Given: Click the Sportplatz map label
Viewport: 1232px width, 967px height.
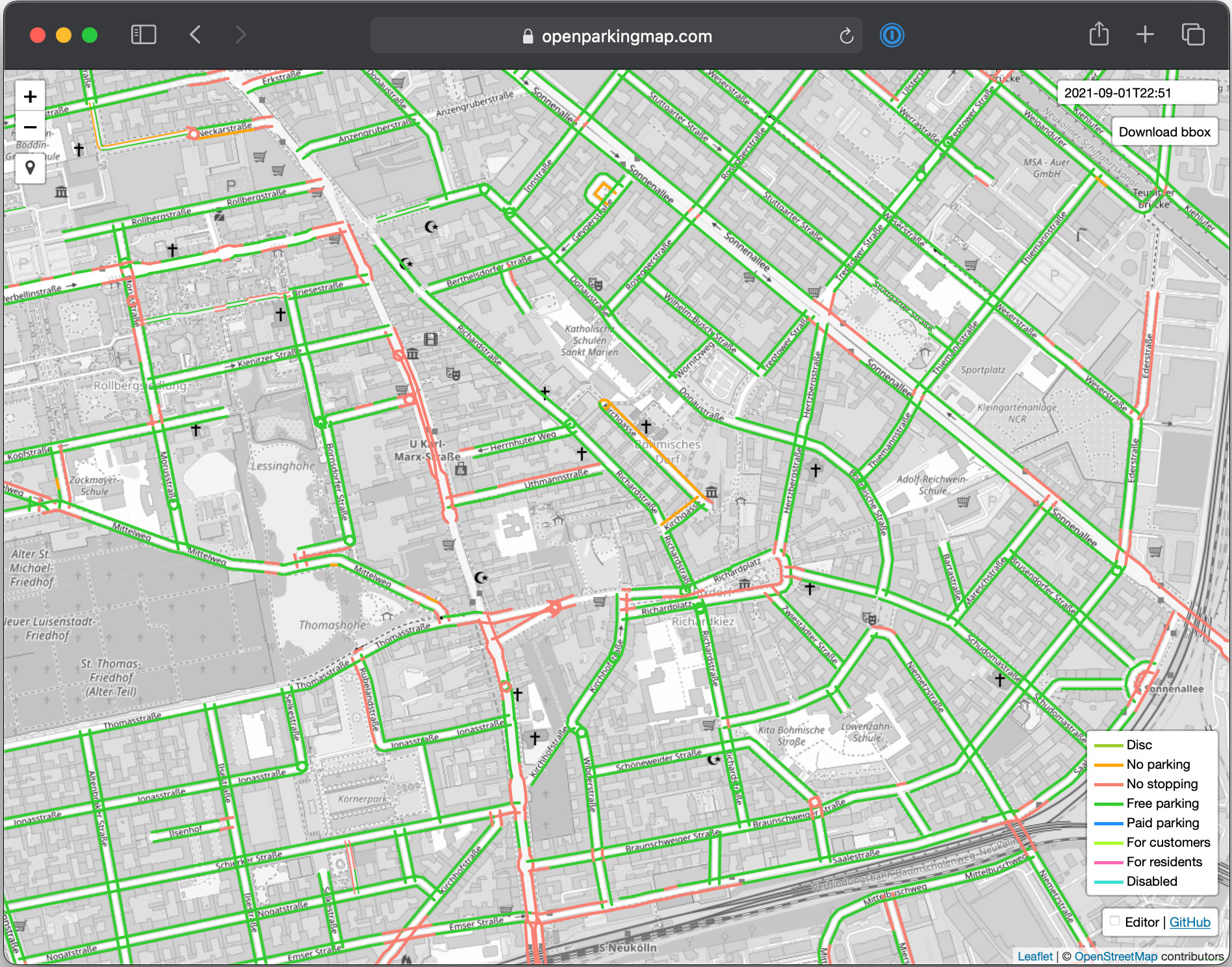Looking at the screenshot, I should click(983, 370).
